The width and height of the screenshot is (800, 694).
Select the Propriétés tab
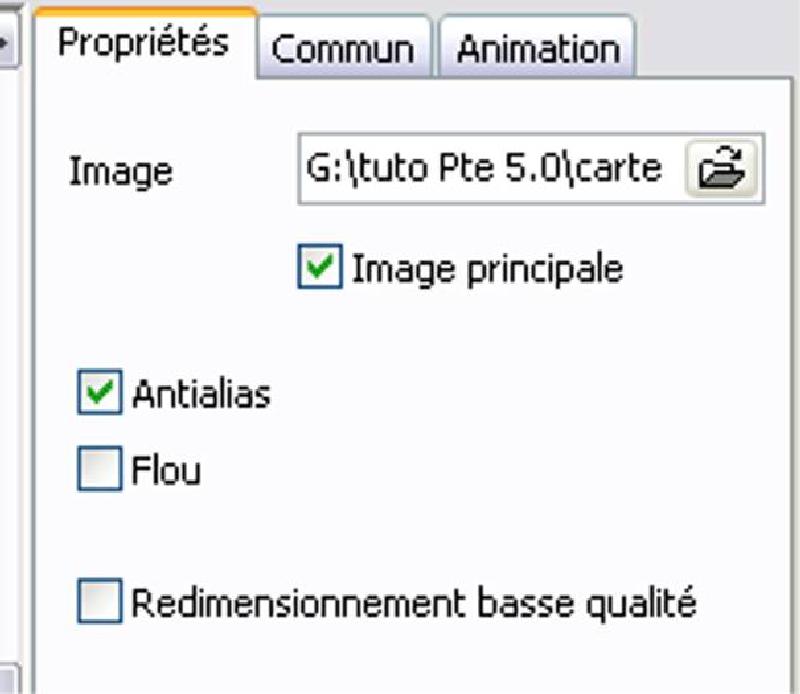pyautogui.click(x=144, y=43)
